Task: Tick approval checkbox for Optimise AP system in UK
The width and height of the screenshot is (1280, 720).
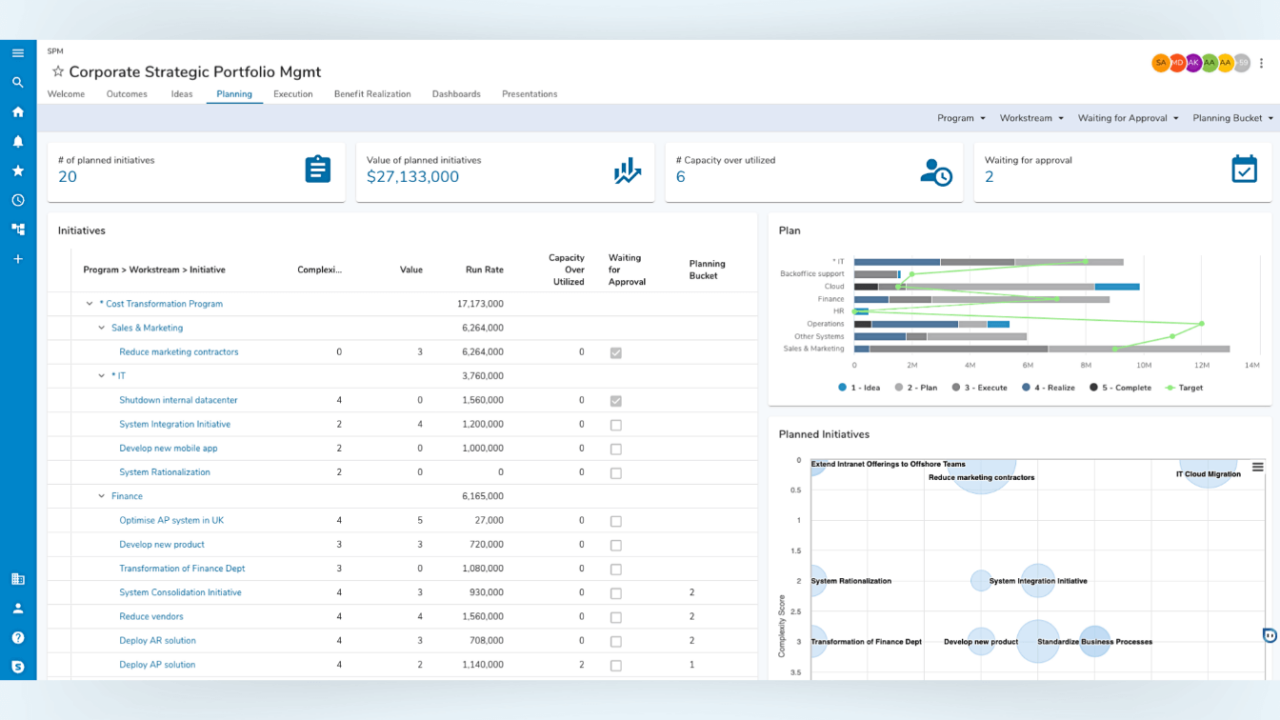Action: (x=615, y=521)
